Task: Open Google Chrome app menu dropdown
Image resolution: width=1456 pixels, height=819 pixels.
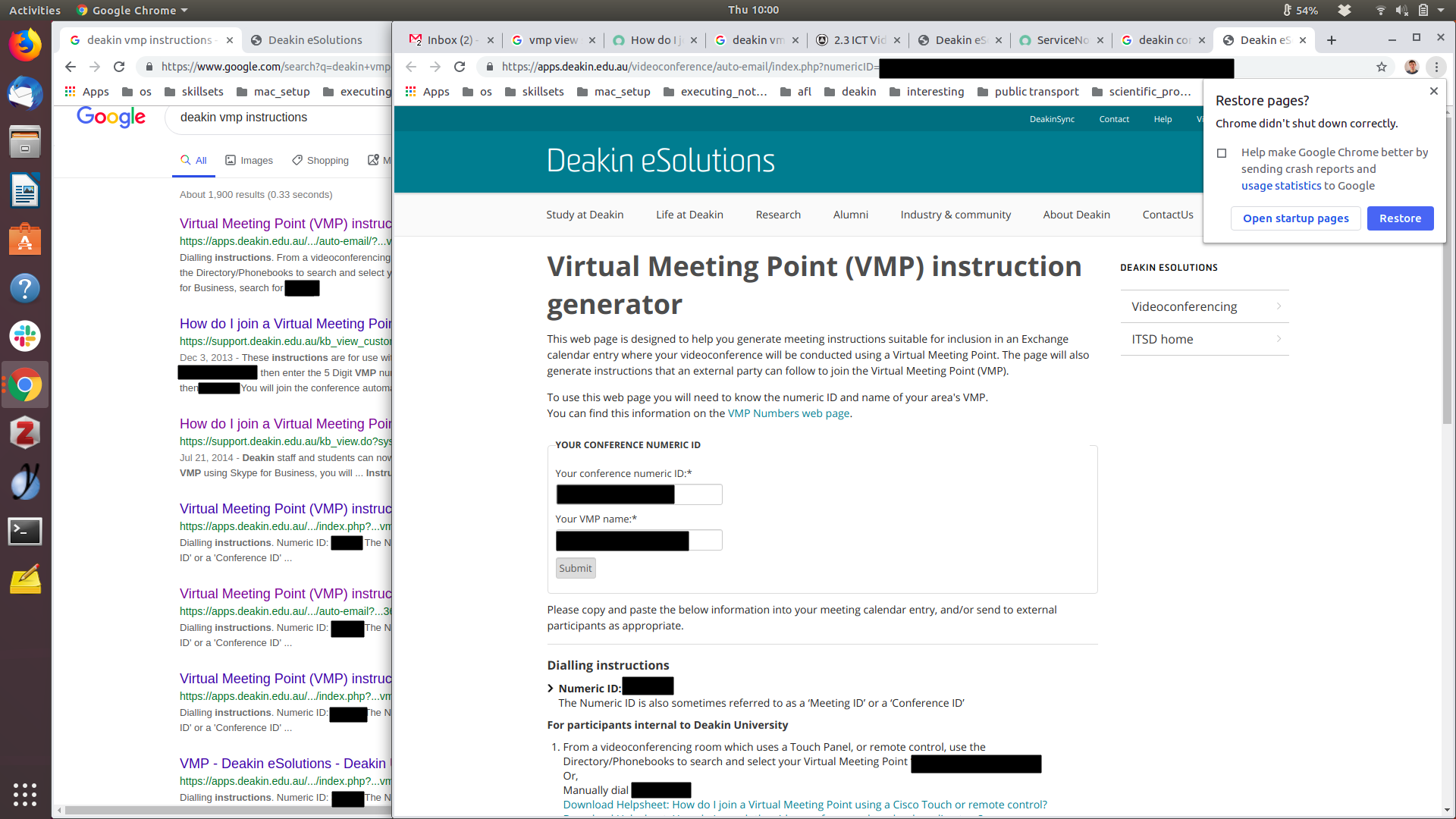Action: (133, 10)
